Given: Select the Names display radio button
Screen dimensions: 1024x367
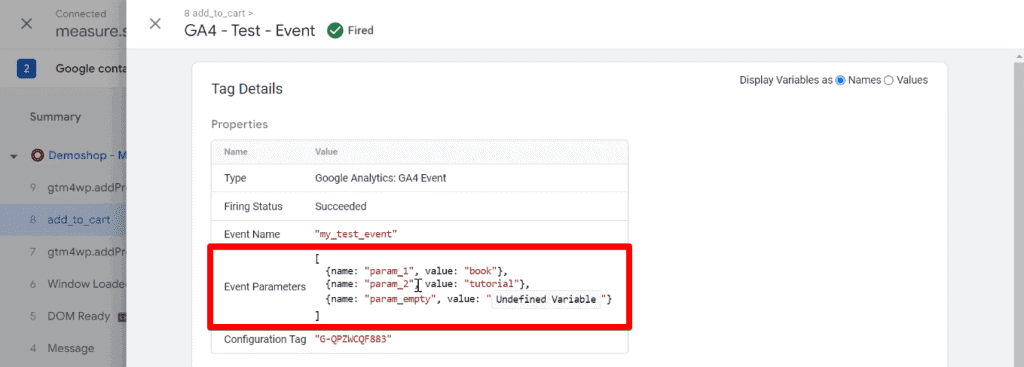Looking at the screenshot, I should pos(840,80).
